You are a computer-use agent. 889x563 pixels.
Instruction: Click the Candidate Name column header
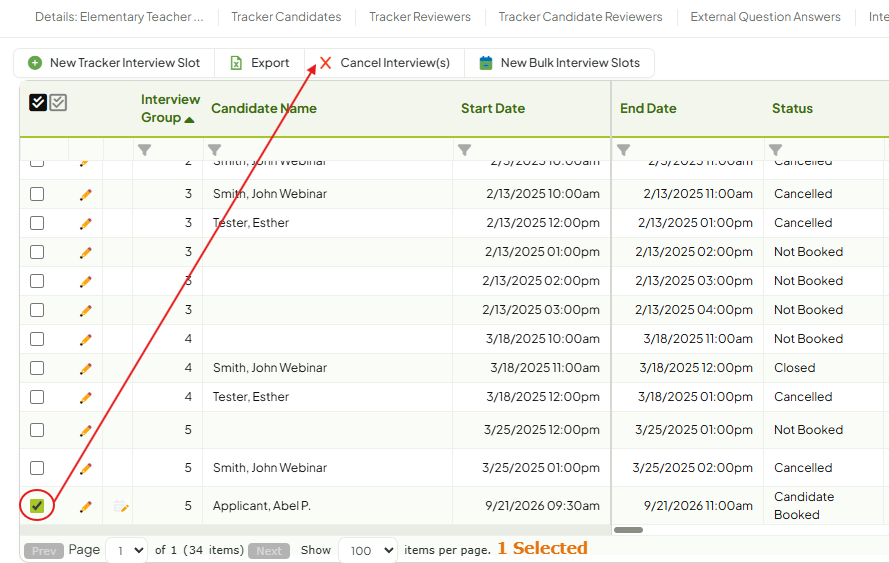264,108
